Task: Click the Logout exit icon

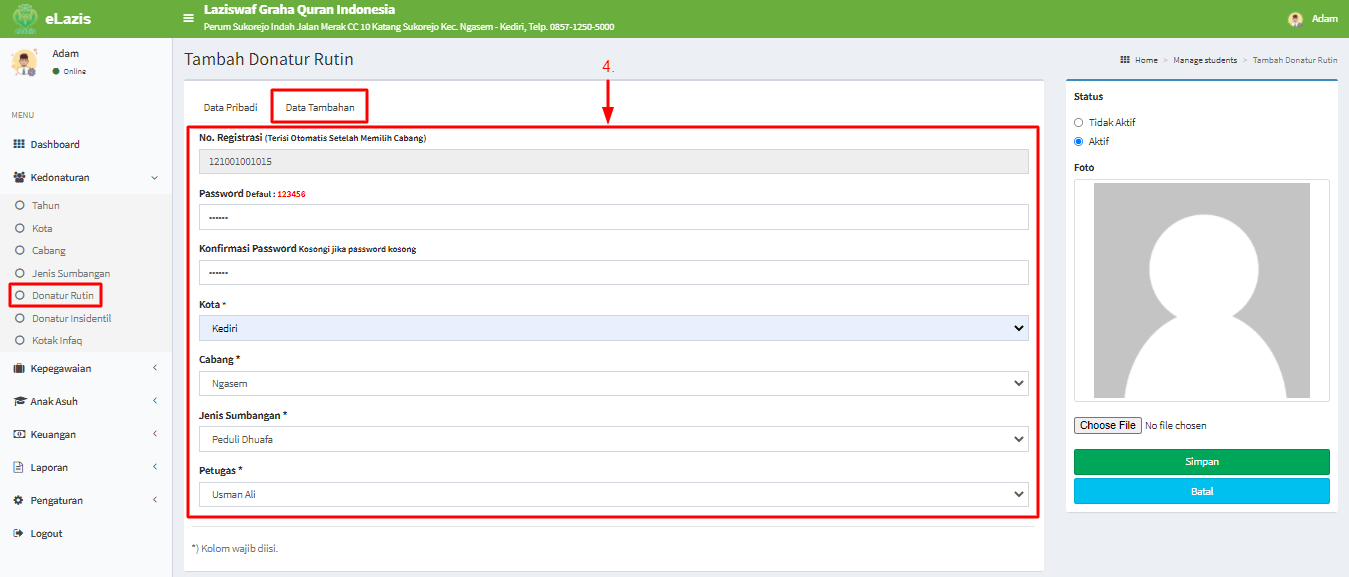Action: click(19, 533)
